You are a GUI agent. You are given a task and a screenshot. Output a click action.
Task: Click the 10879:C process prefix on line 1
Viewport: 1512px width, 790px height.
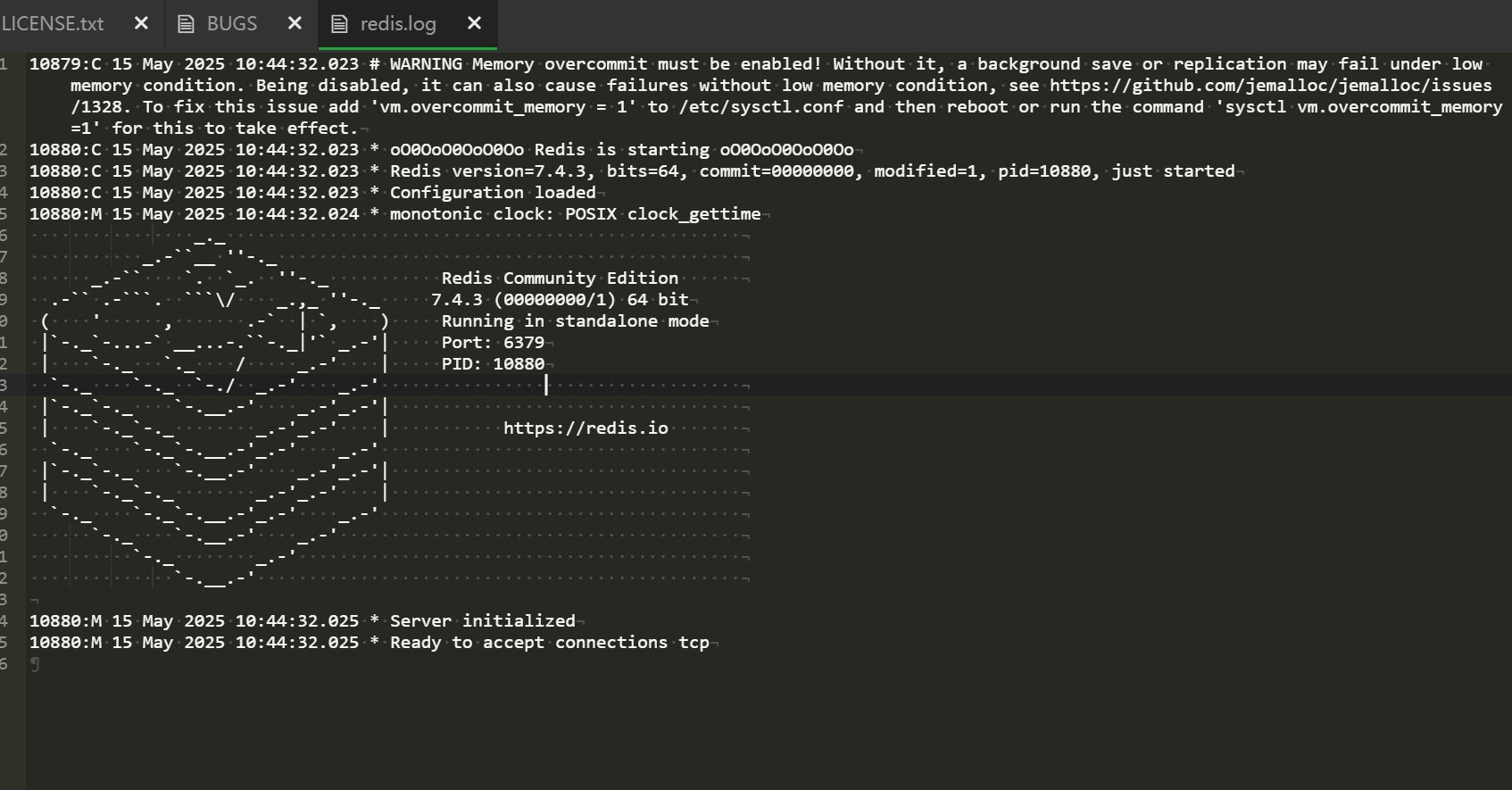point(65,64)
